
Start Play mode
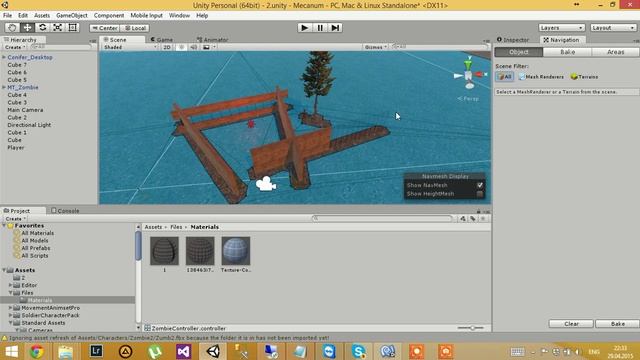point(304,28)
